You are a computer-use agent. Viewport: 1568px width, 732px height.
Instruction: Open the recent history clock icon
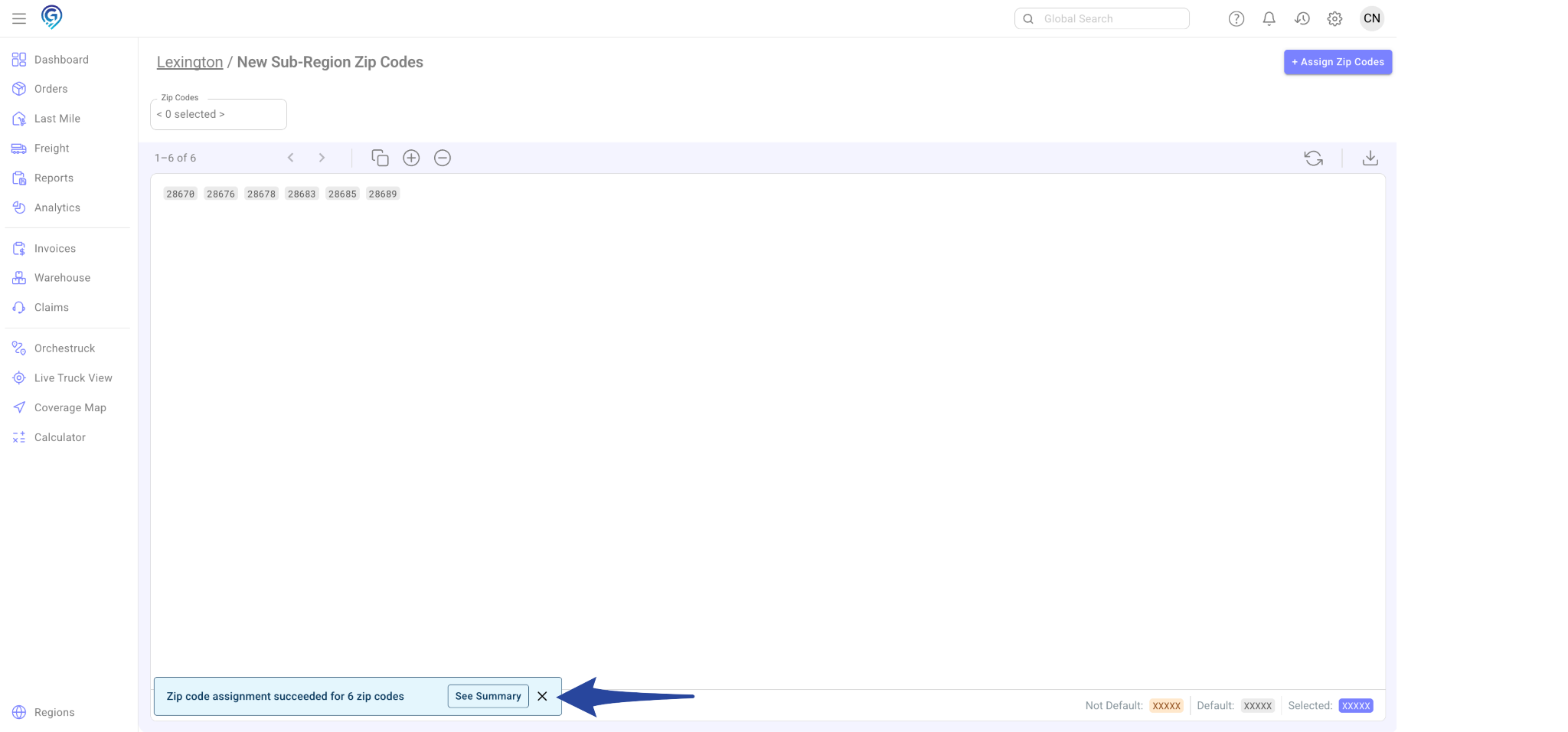click(x=1302, y=19)
